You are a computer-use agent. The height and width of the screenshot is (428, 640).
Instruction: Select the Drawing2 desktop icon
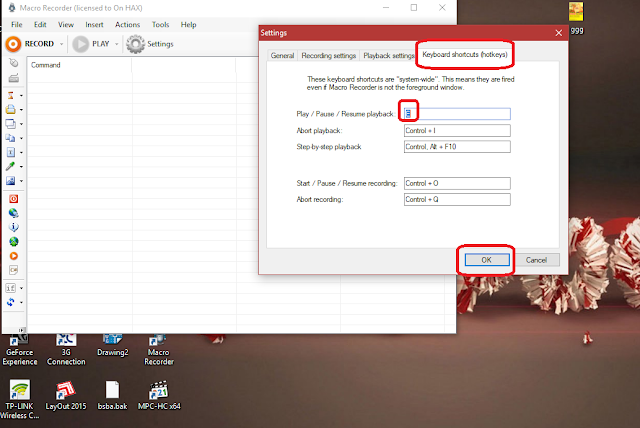113,346
